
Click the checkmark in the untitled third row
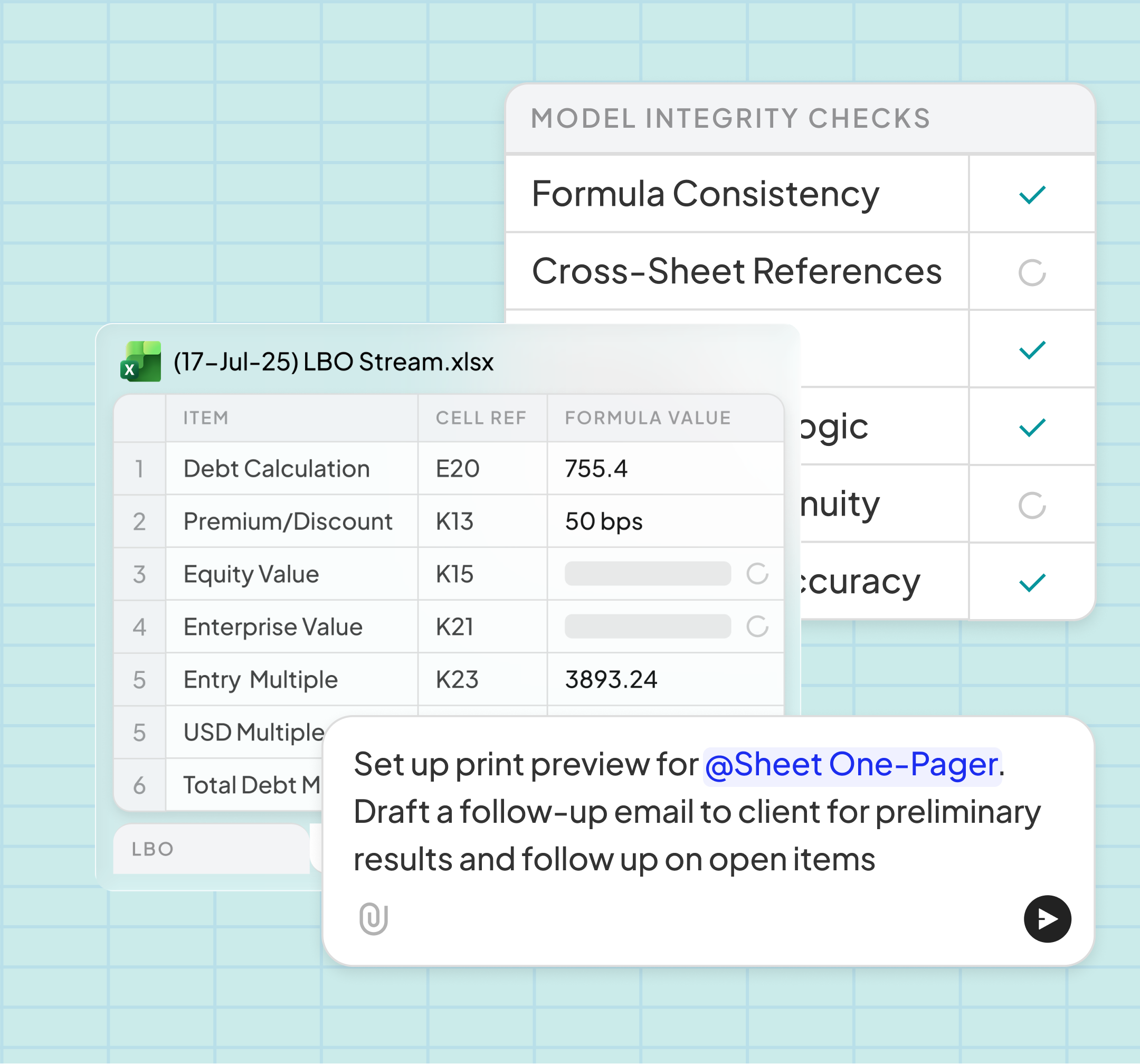(1032, 350)
